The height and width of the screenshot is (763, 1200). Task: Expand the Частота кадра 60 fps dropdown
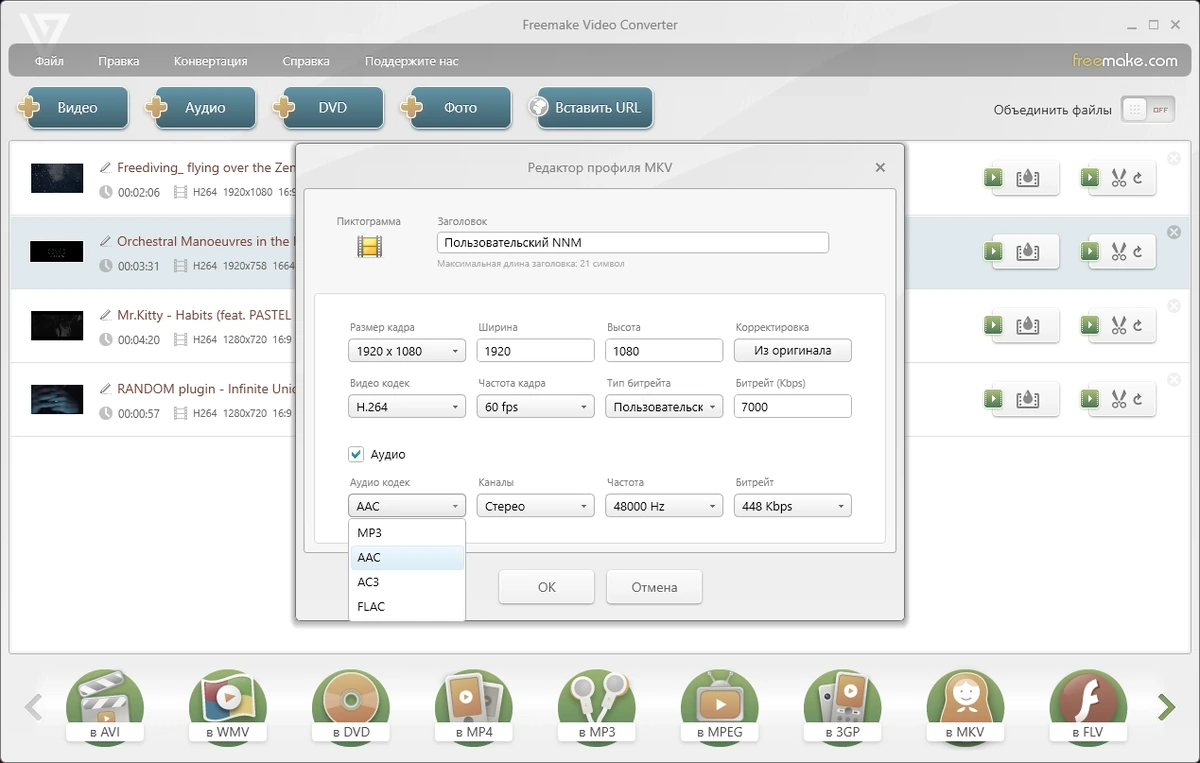point(536,407)
